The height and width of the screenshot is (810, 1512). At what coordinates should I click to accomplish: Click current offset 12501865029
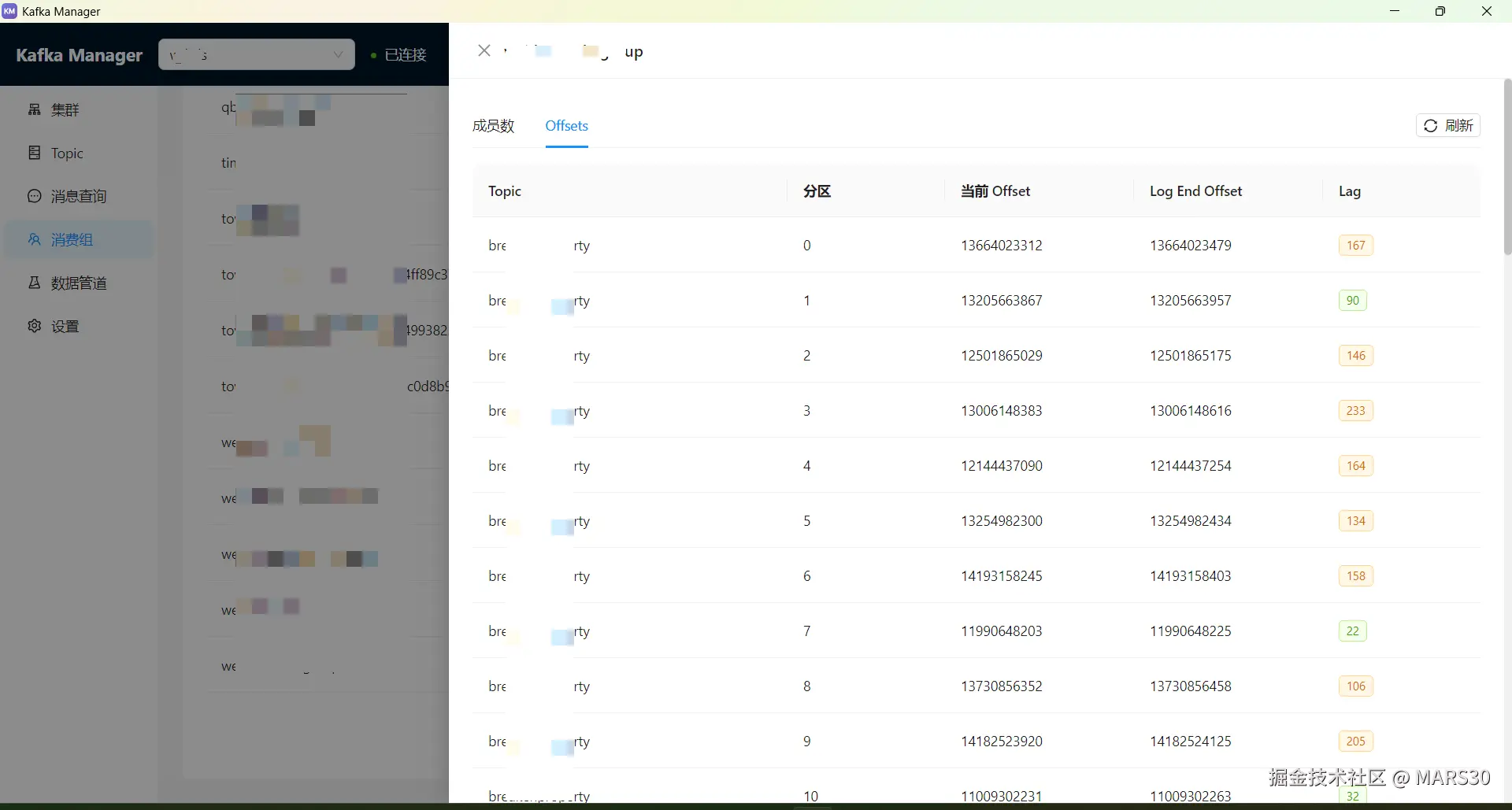pos(1002,356)
